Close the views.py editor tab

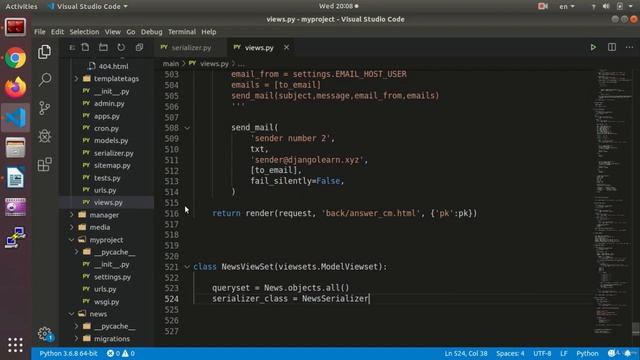[287, 47]
